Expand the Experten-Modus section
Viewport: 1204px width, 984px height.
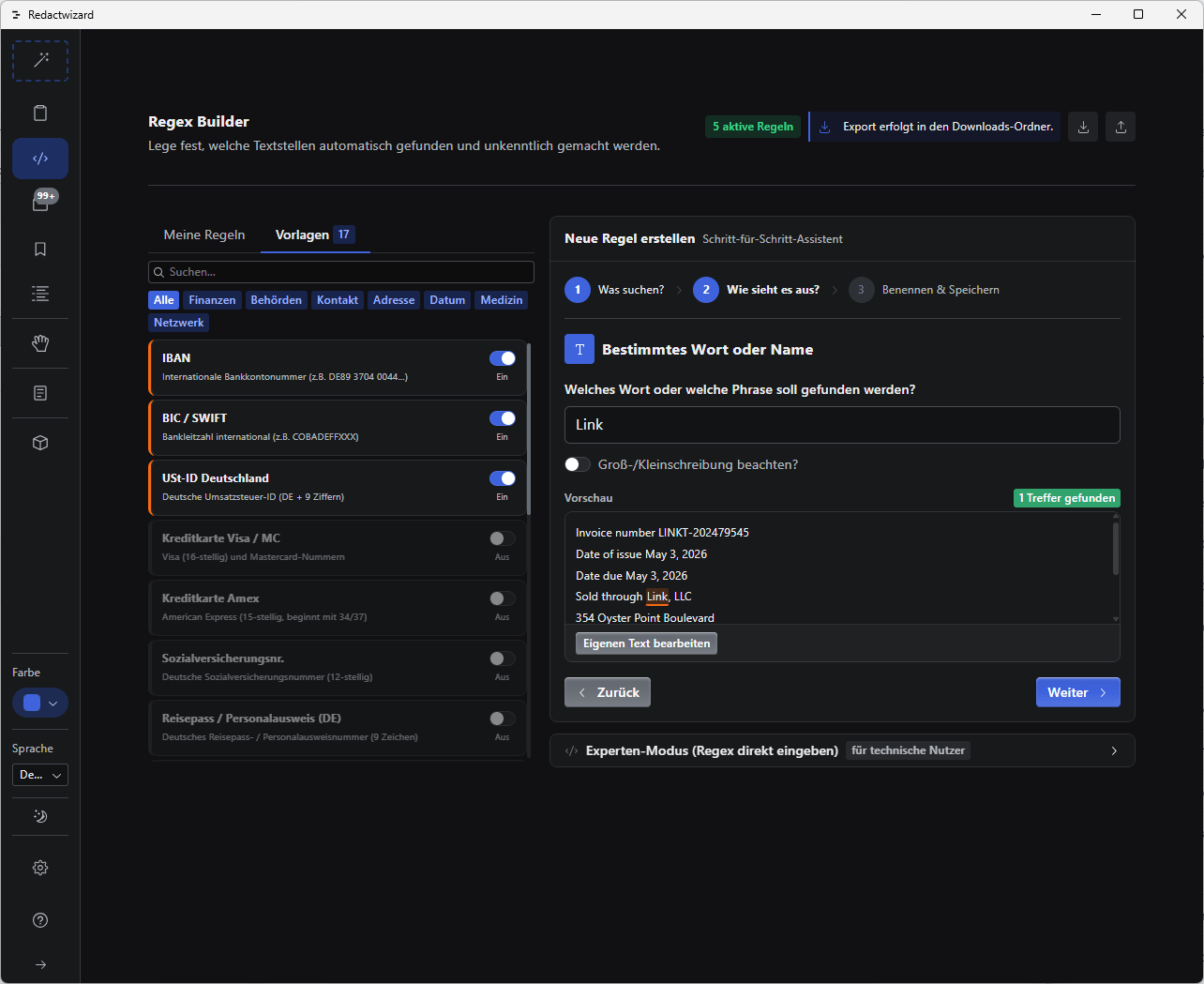[x=842, y=750]
